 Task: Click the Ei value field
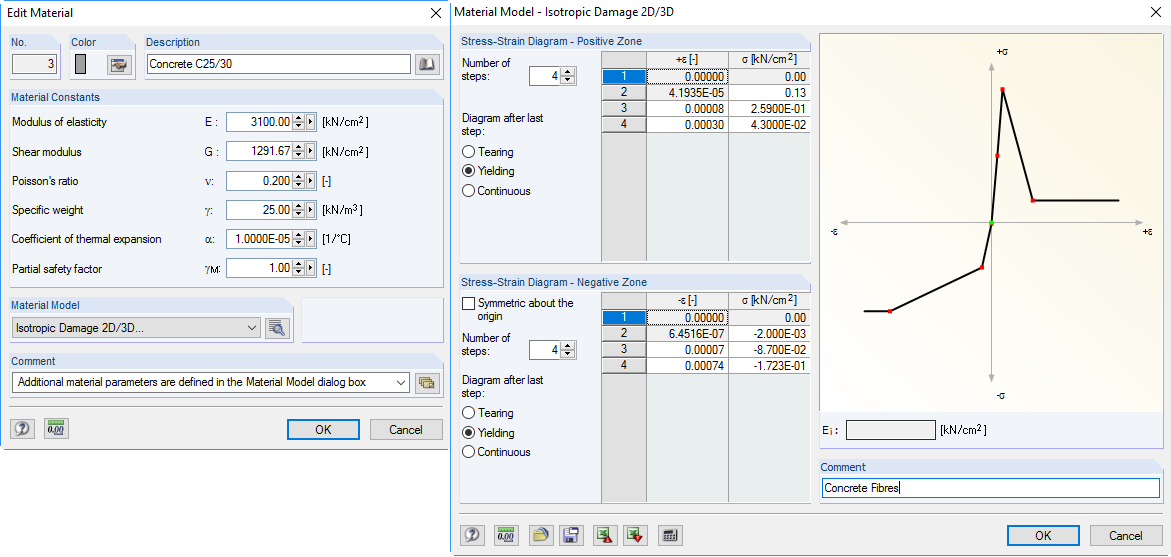click(x=890, y=429)
